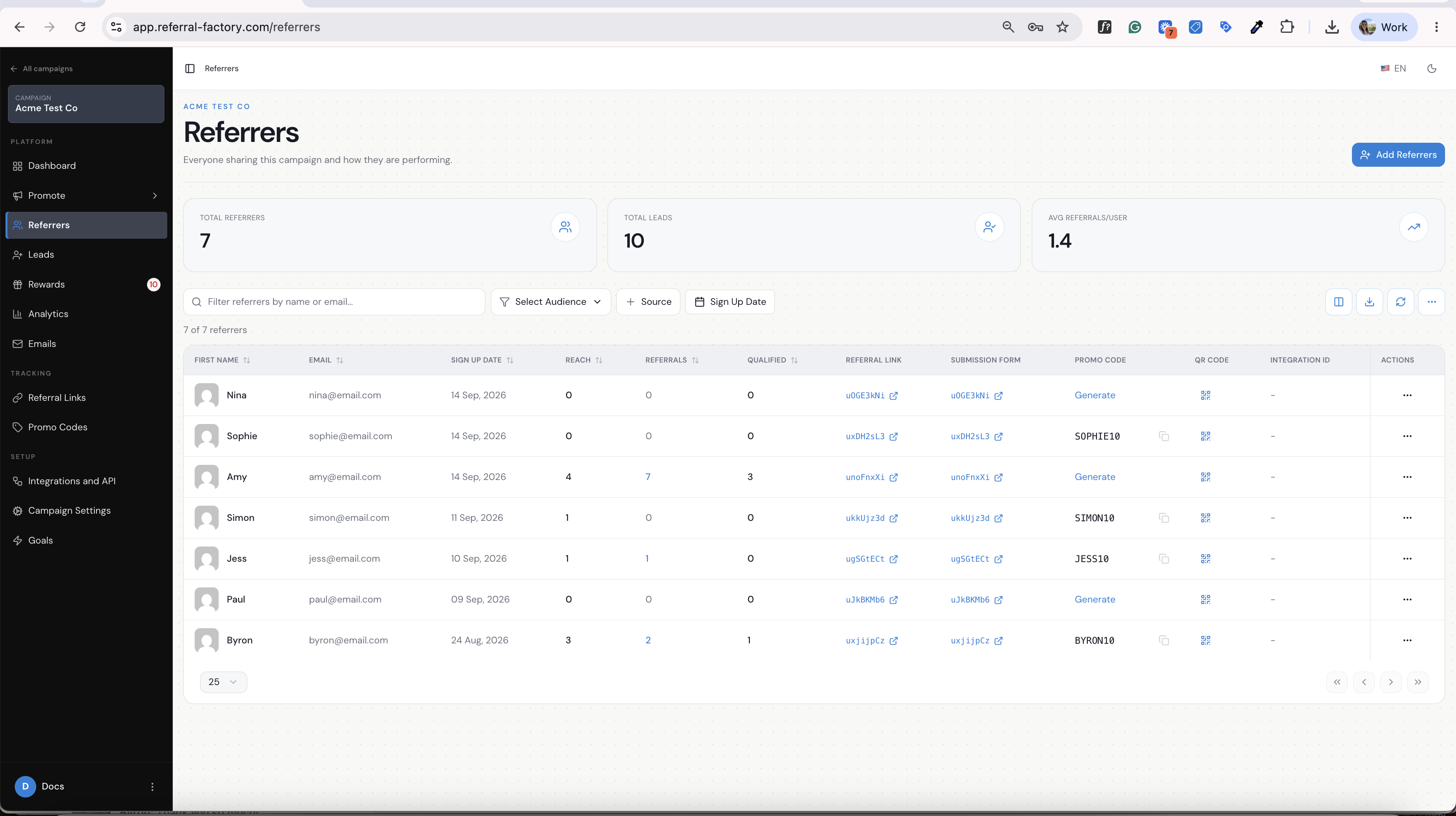
Task: Navigate to Leads in the sidebar
Action: click(x=86, y=255)
